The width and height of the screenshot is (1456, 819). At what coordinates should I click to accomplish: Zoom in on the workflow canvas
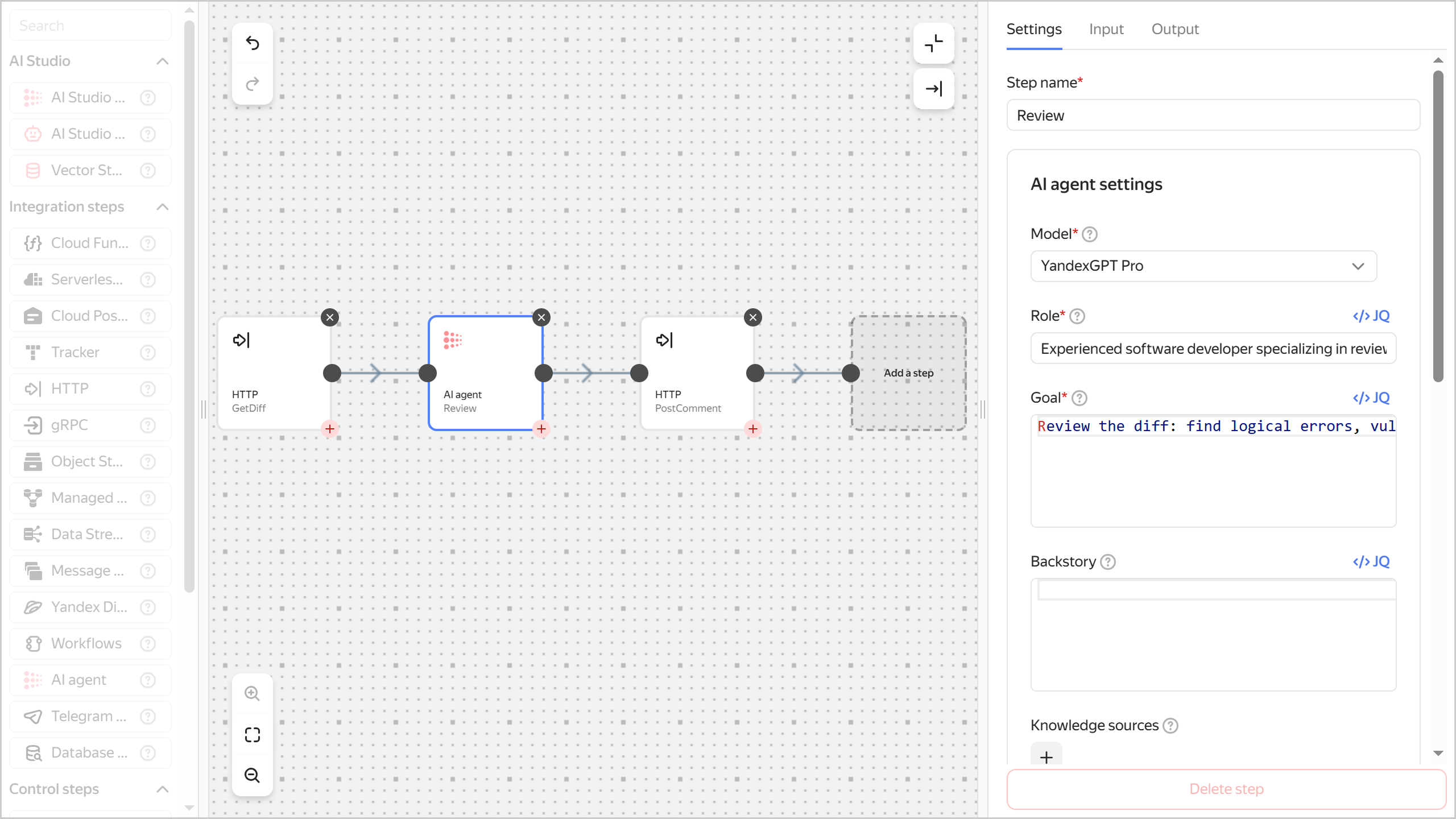tap(252, 693)
